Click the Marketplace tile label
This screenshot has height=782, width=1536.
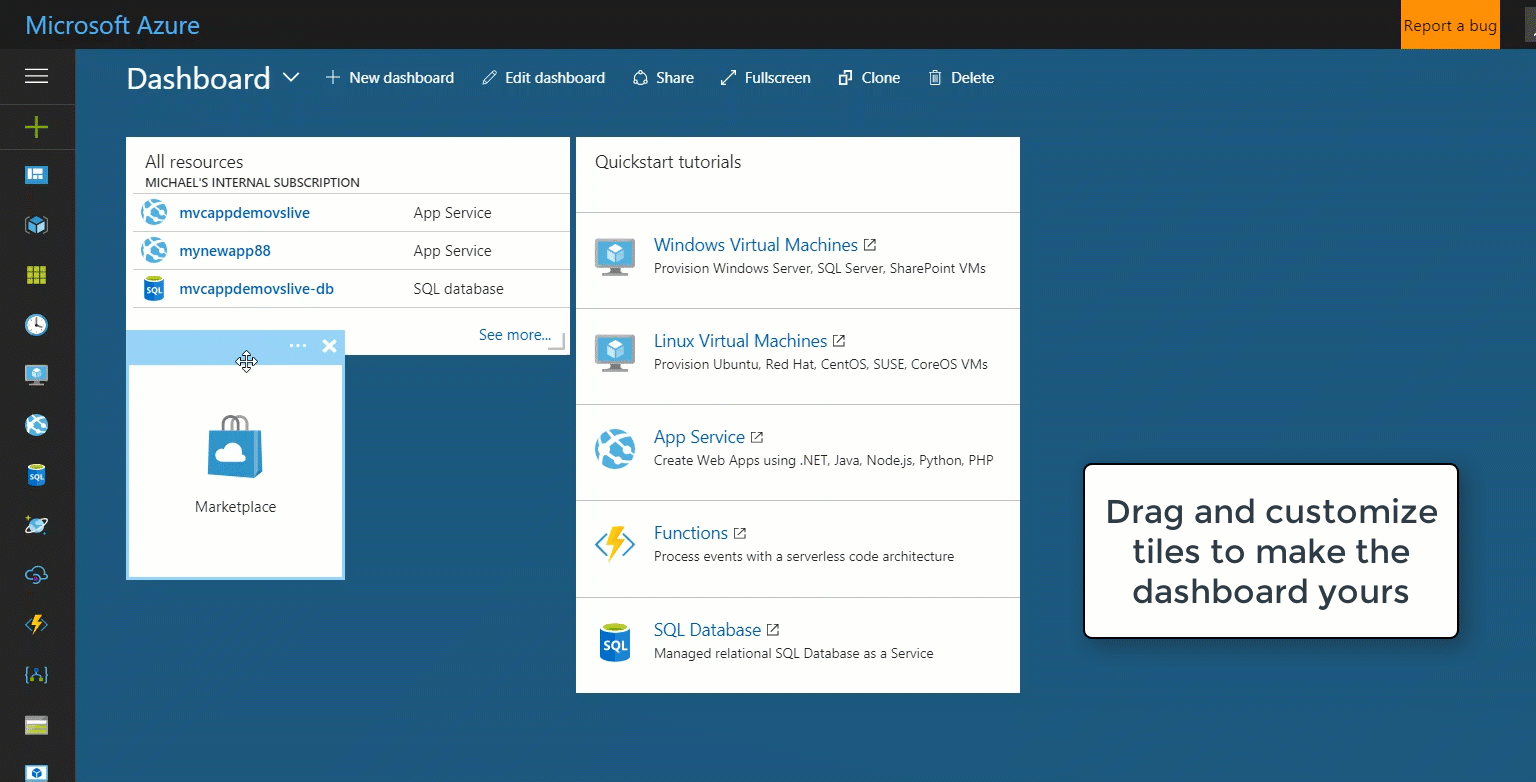tap(236, 507)
